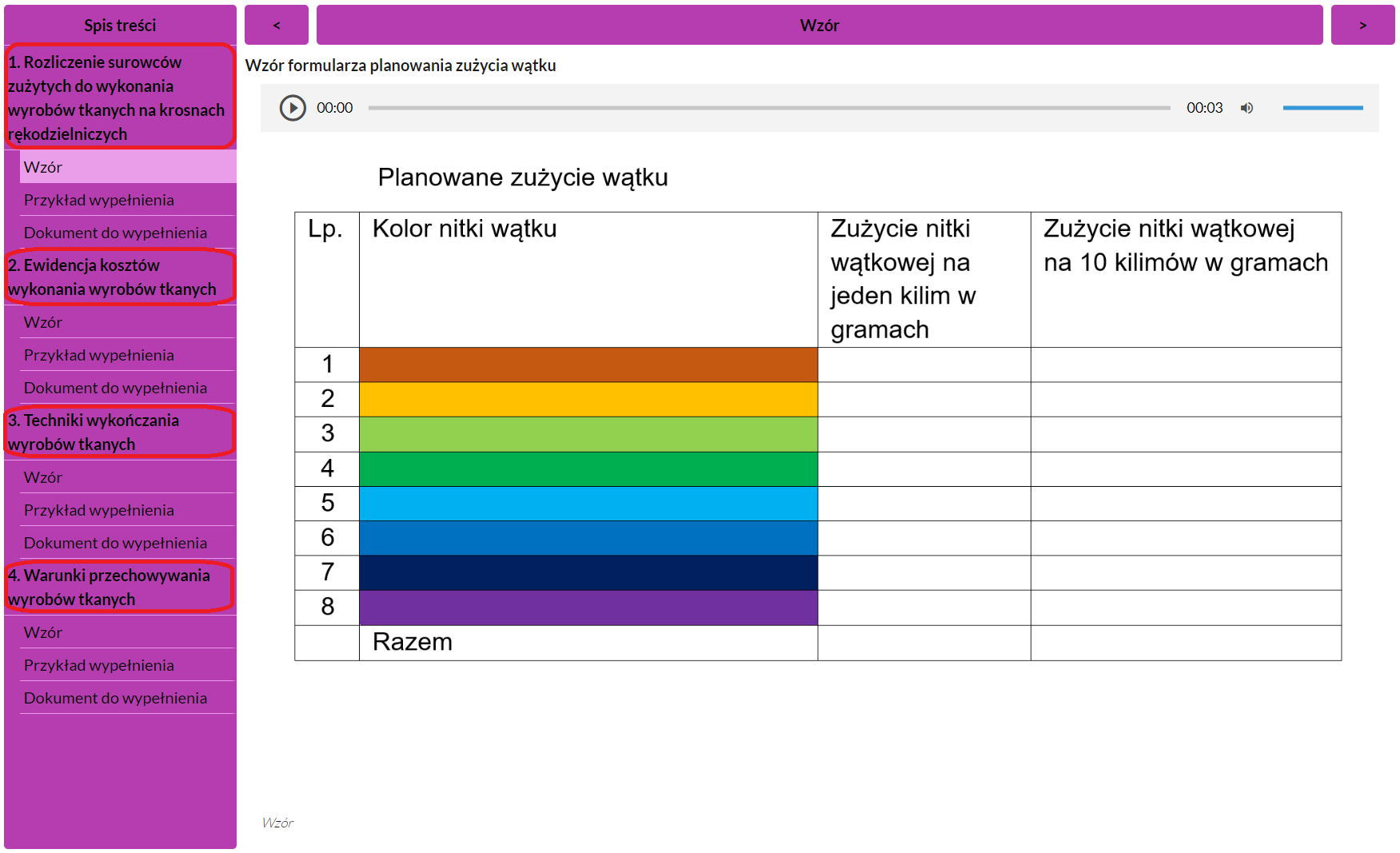The width and height of the screenshot is (1400, 853).
Task: Select the play triangle icon
Action: [293, 107]
